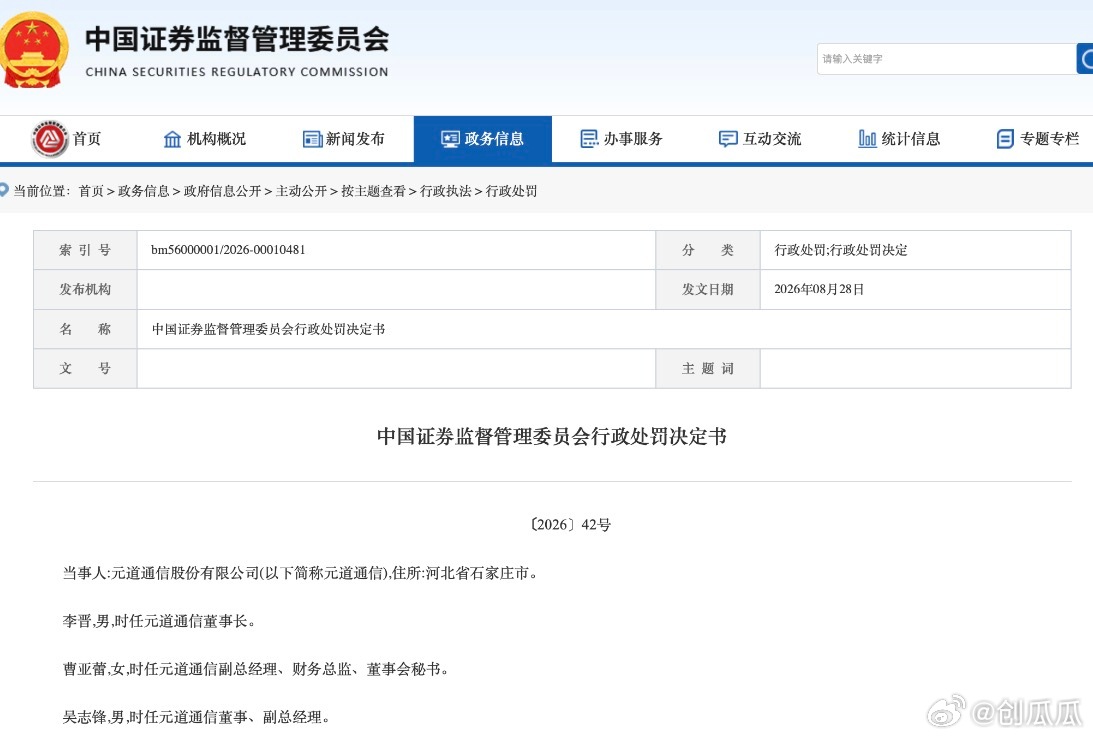The height and width of the screenshot is (738, 1093).
Task: Open the 互动交流 navigation tab
Action: (x=760, y=139)
